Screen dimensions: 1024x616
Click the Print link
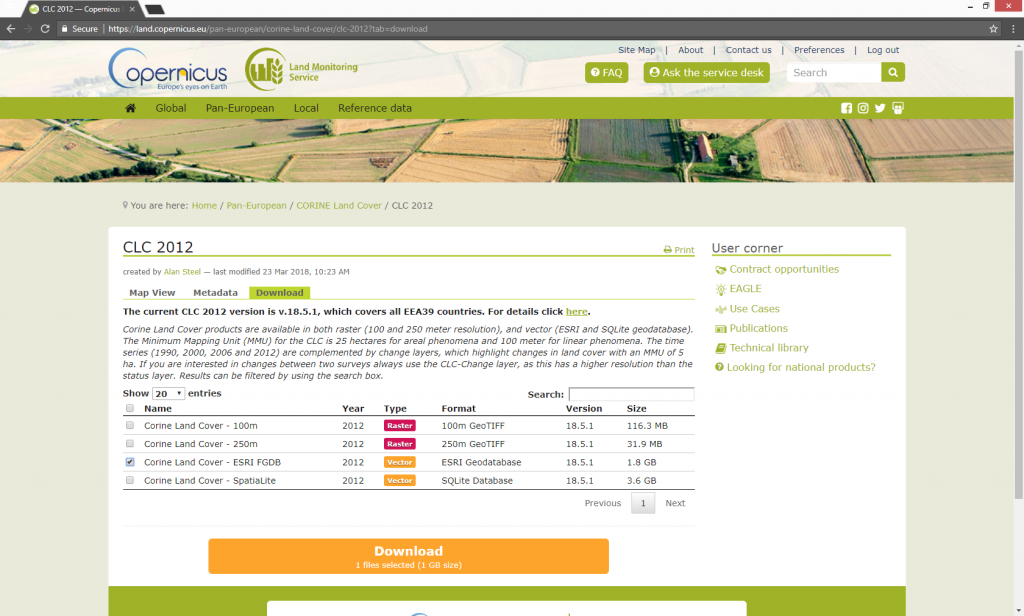(x=679, y=250)
